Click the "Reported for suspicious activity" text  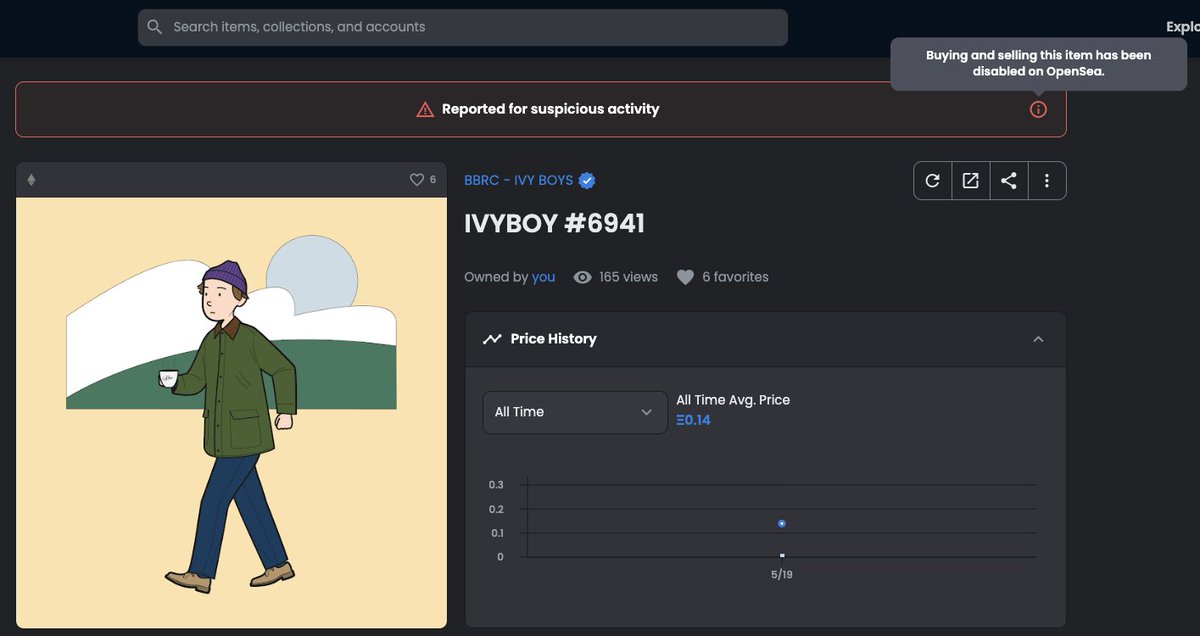pos(551,109)
